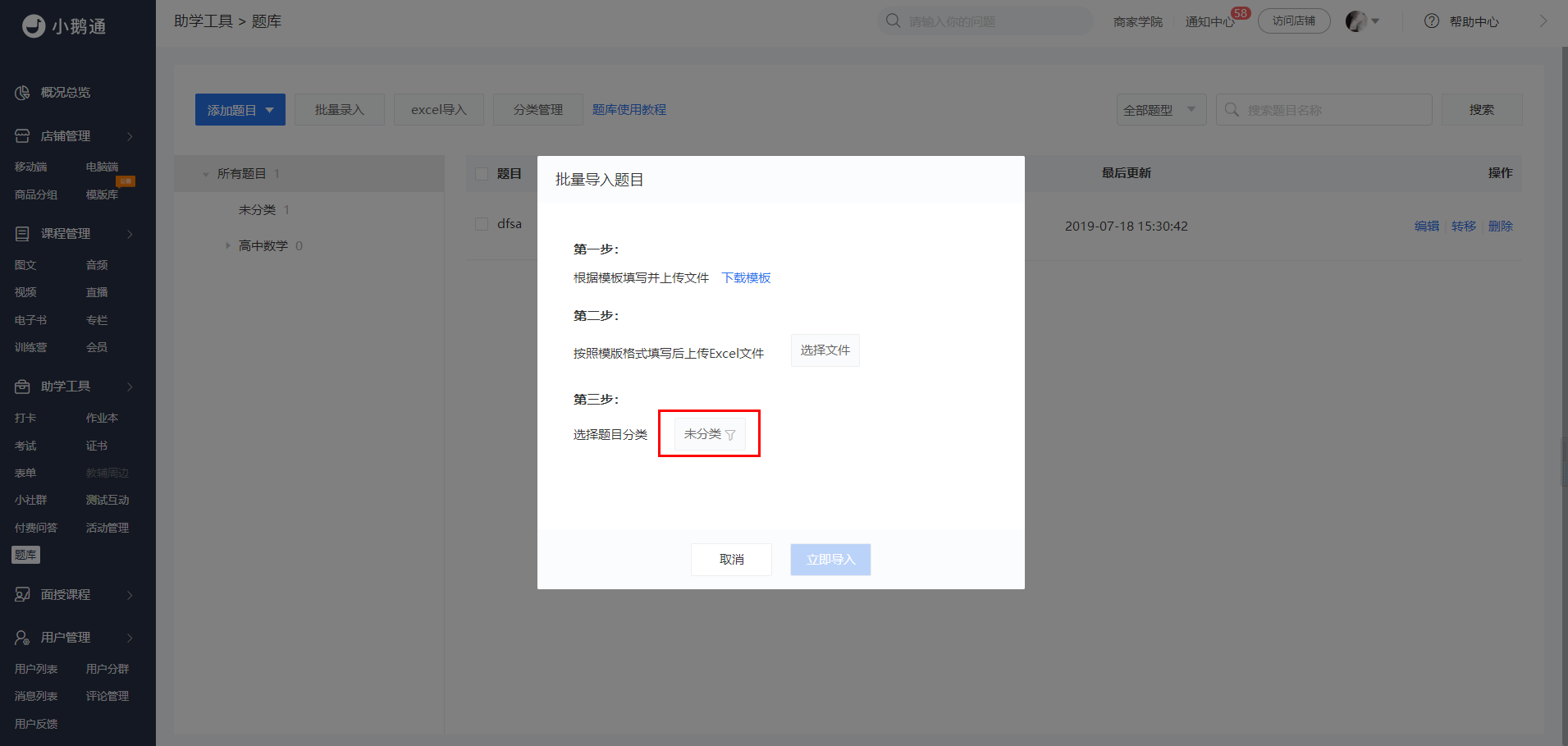Click the 帮助中心 question mark icon
The width and height of the screenshot is (1568, 746).
pos(1432,21)
